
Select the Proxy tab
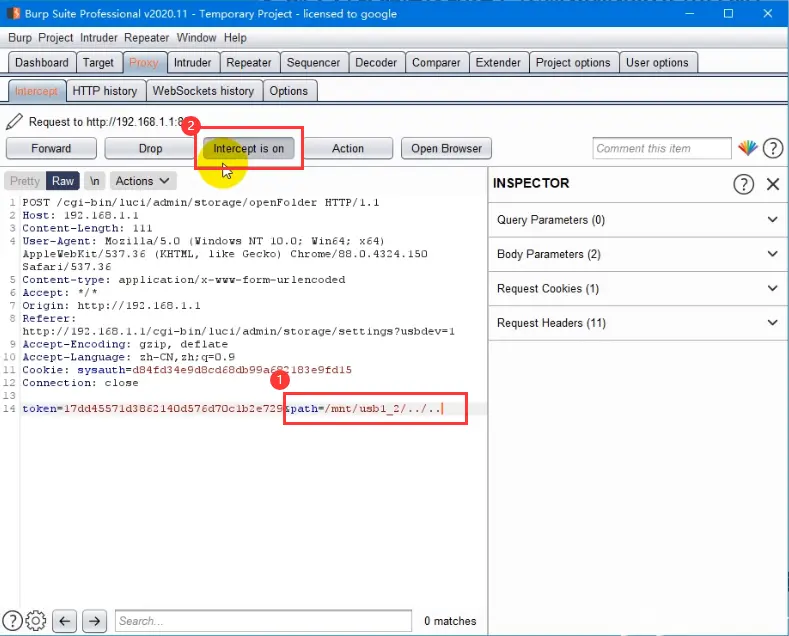pyautogui.click(x=144, y=62)
